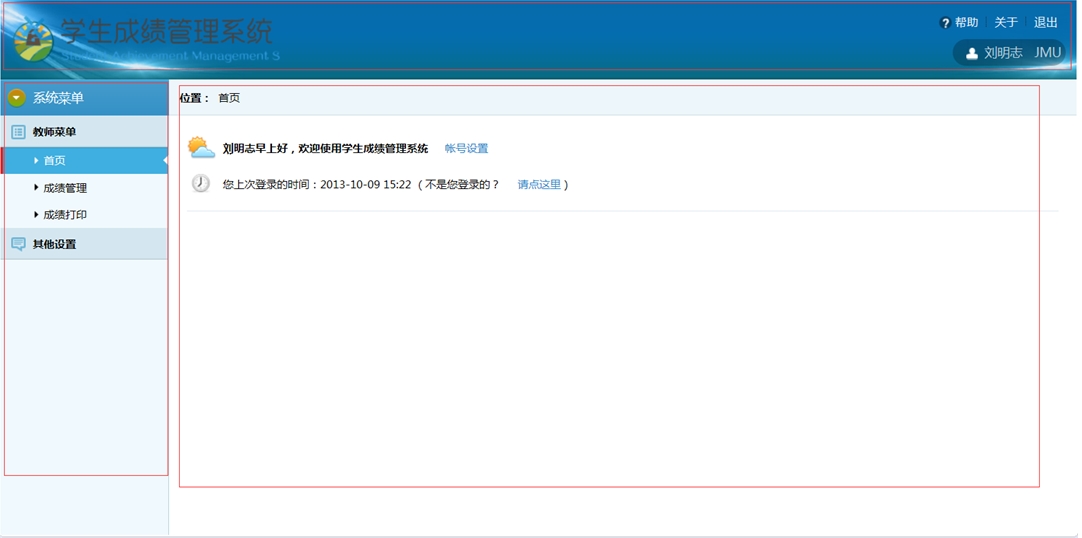Screen dimensions: 1082x538
Task: Collapse the 教师菜单 section
Action: (x=54, y=132)
